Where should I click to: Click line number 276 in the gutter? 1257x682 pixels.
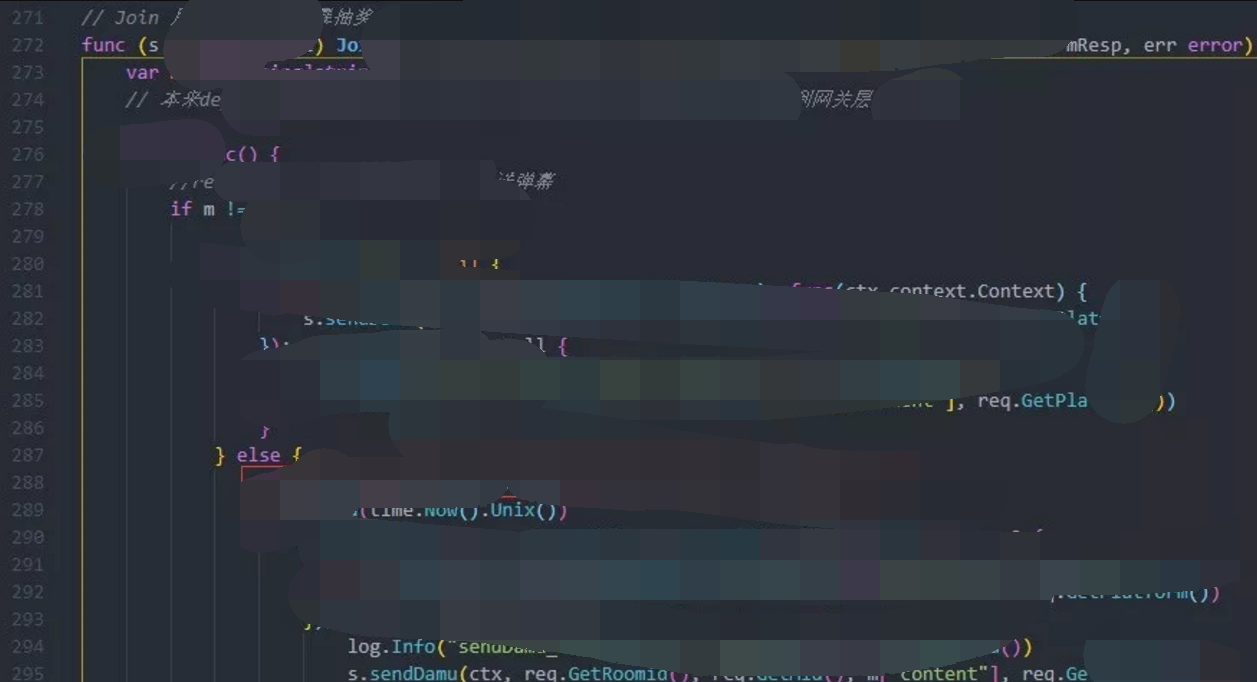[29, 154]
